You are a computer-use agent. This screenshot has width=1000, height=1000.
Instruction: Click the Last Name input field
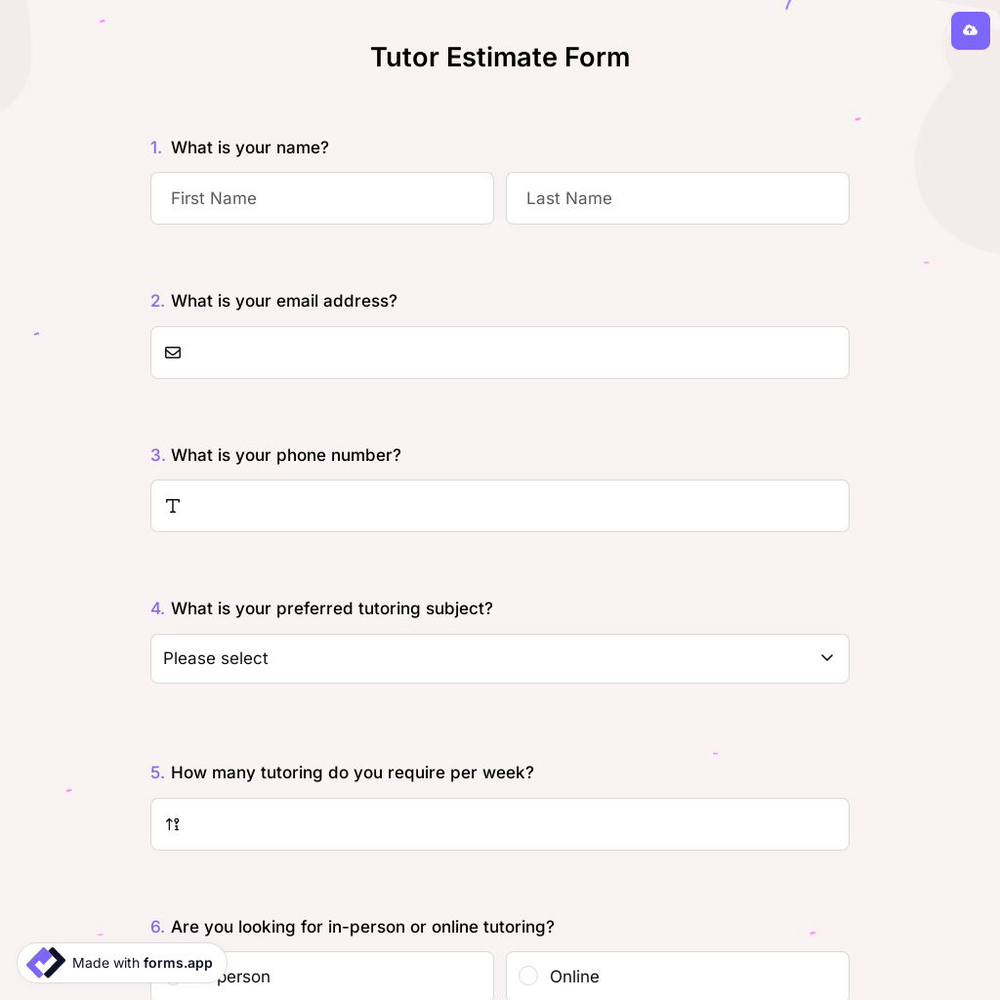point(678,198)
